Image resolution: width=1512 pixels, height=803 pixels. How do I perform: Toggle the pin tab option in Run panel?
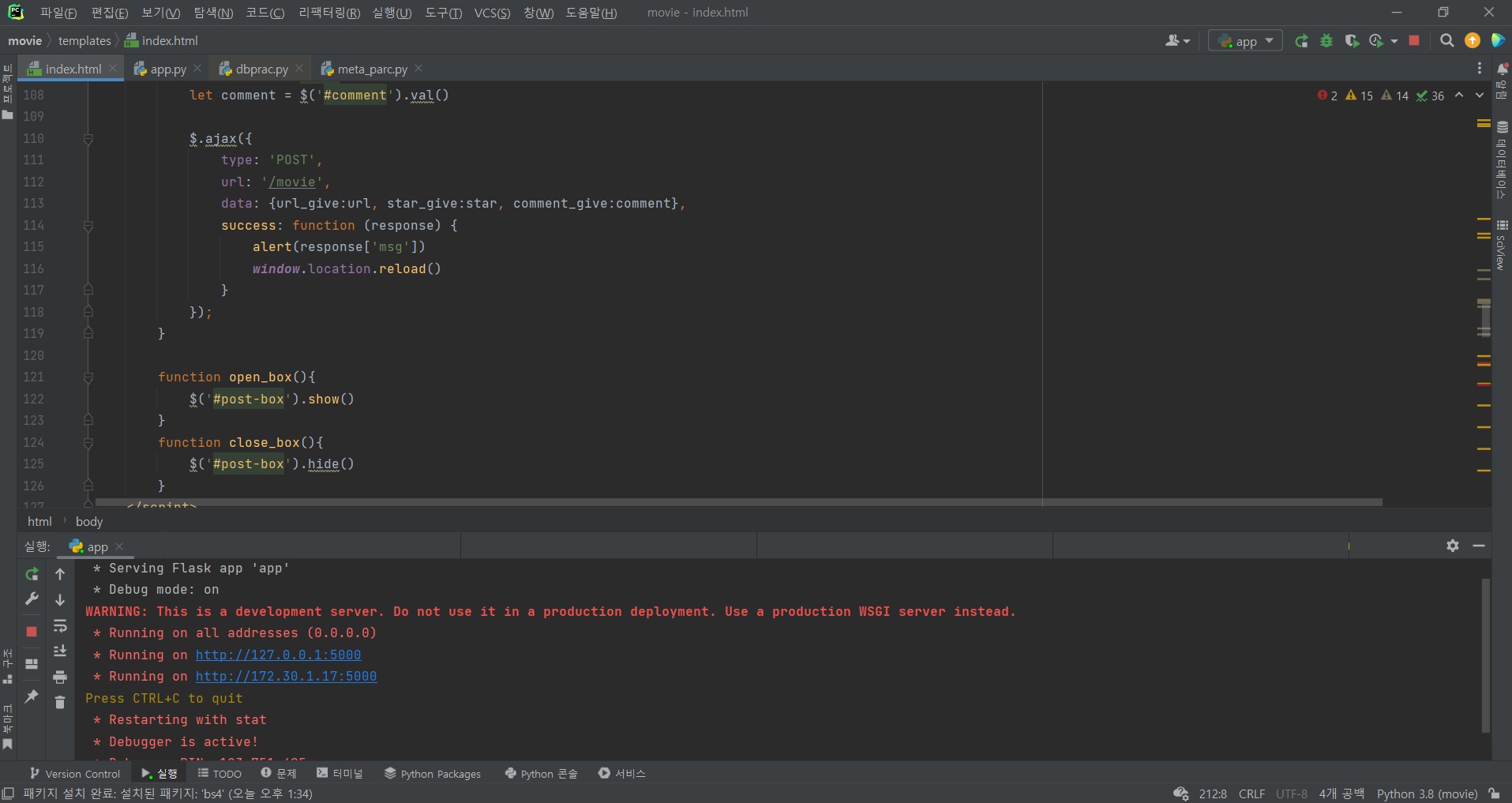pos(32,696)
